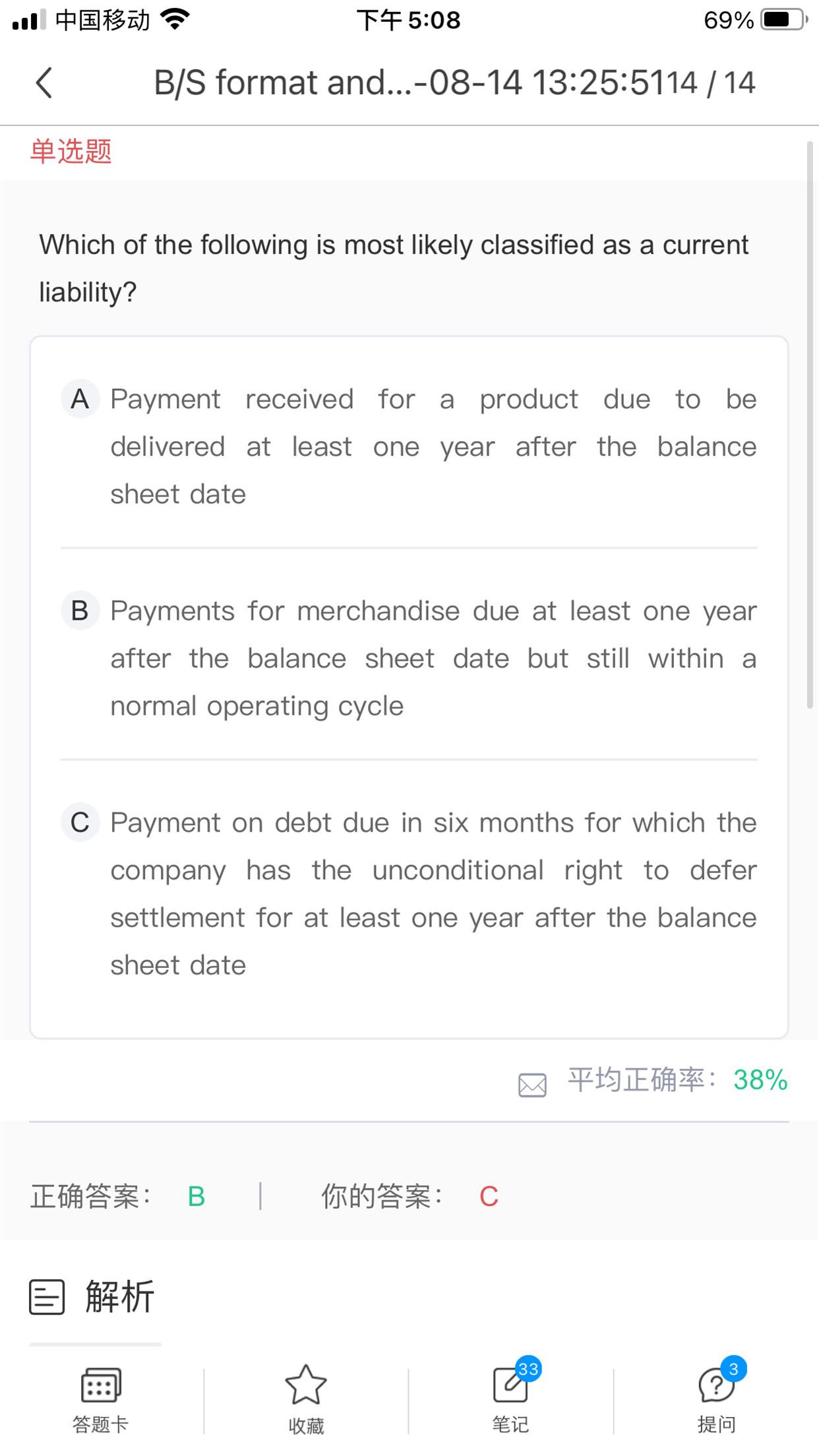Tap the ask question icon
This screenshot has width=819, height=1456.
[x=715, y=1384]
